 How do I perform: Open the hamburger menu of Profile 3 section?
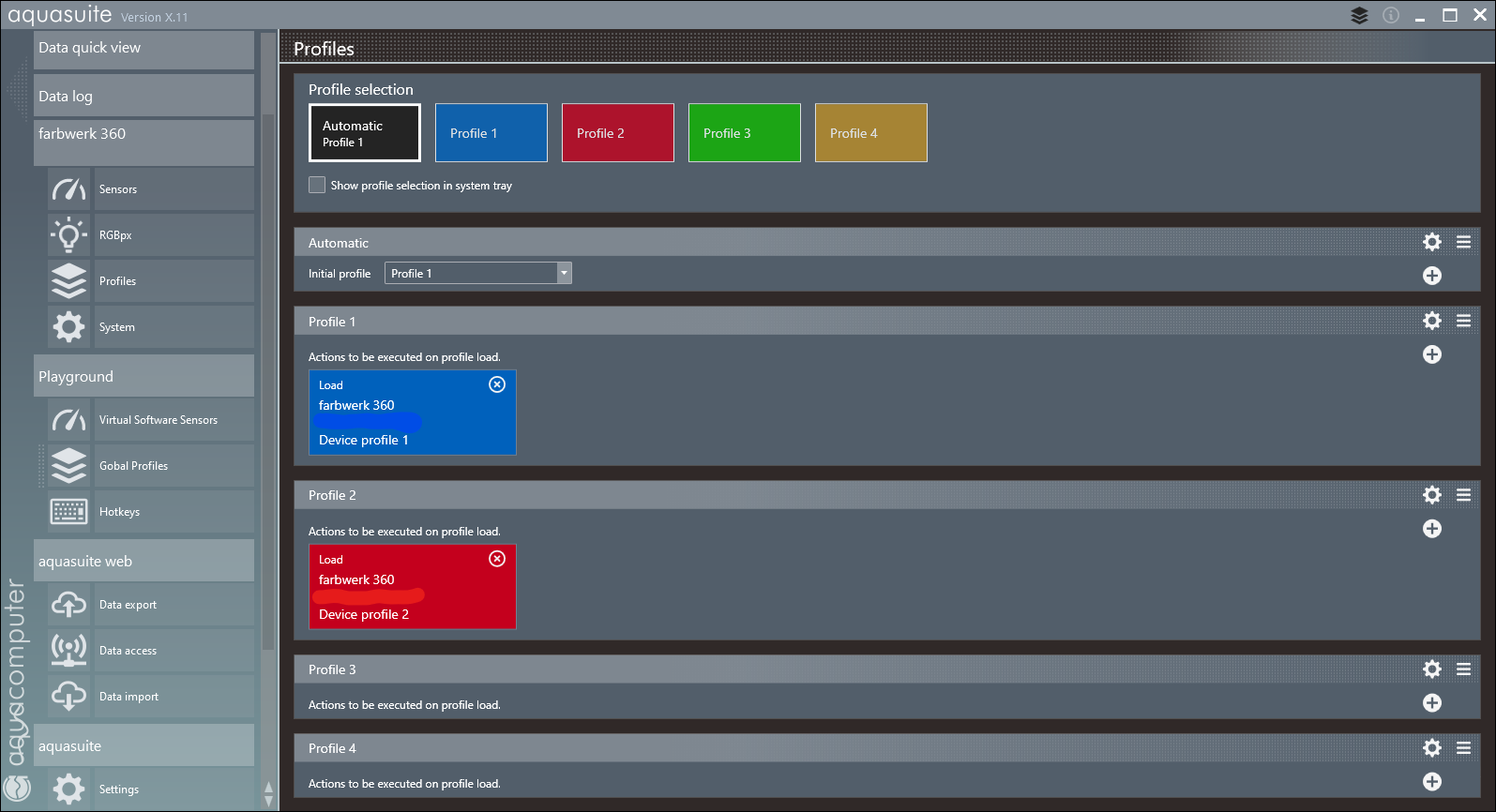(x=1463, y=669)
